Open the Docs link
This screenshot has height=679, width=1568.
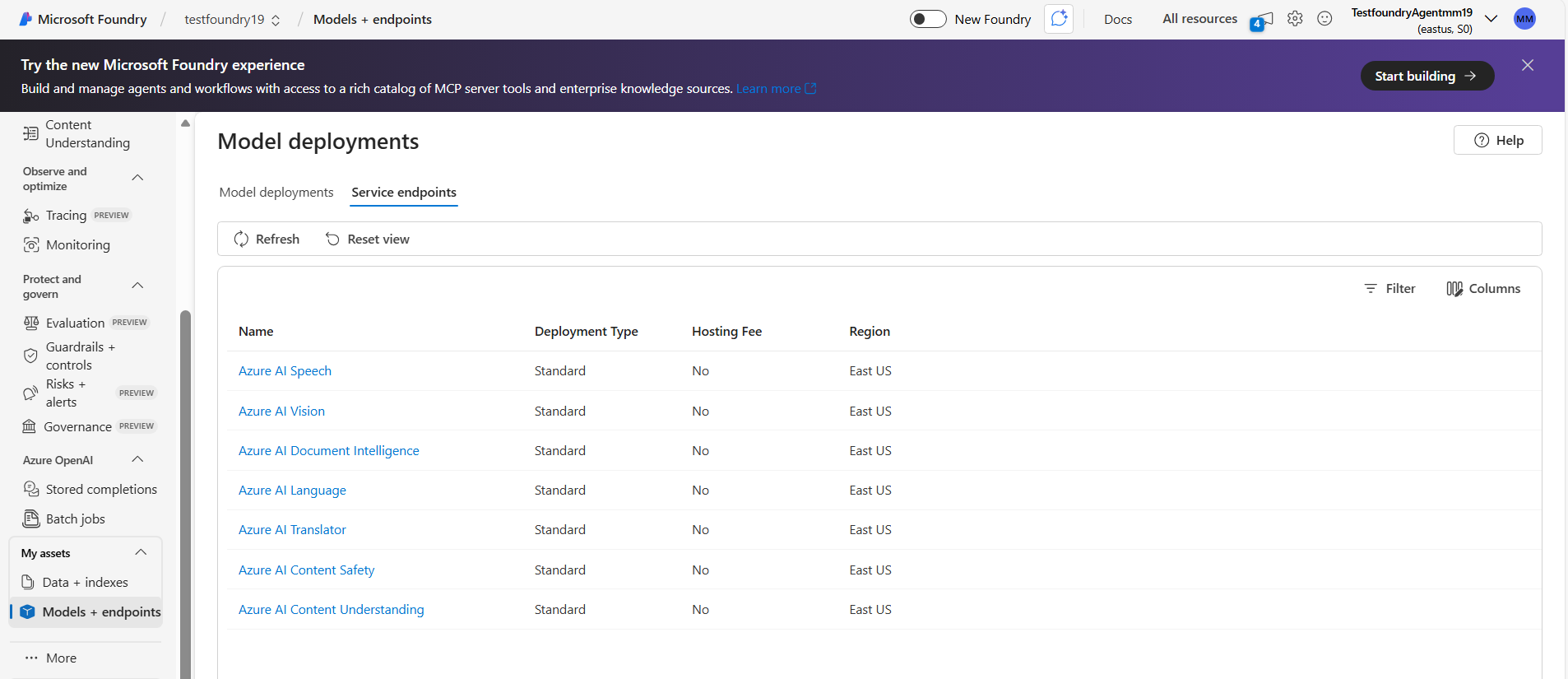(1118, 19)
